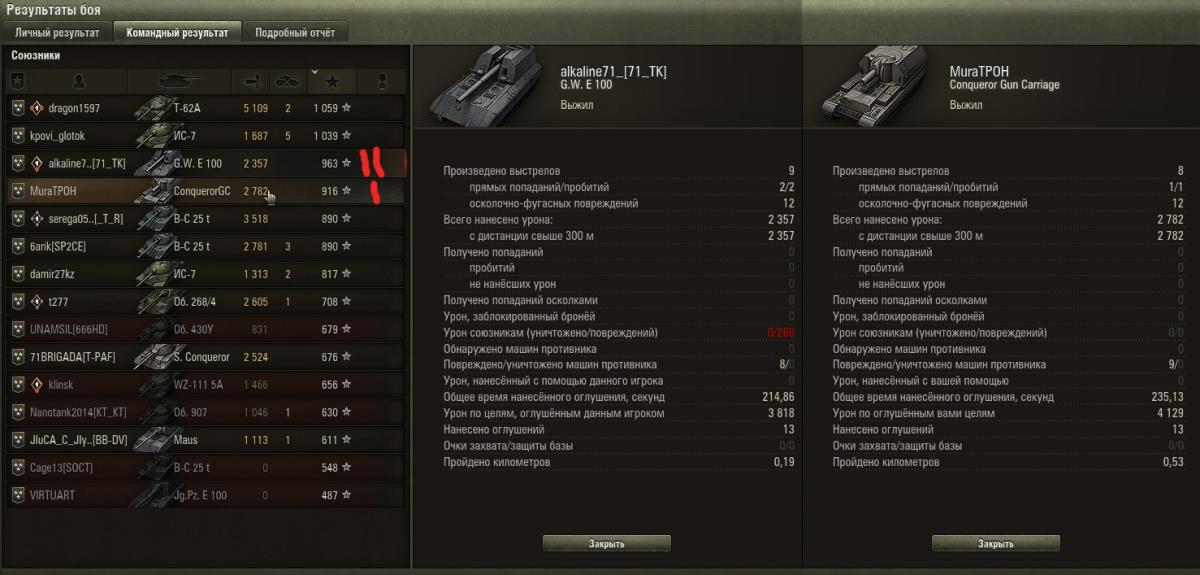Sort by experience star column header
The height and width of the screenshot is (575, 1200).
pos(333,80)
